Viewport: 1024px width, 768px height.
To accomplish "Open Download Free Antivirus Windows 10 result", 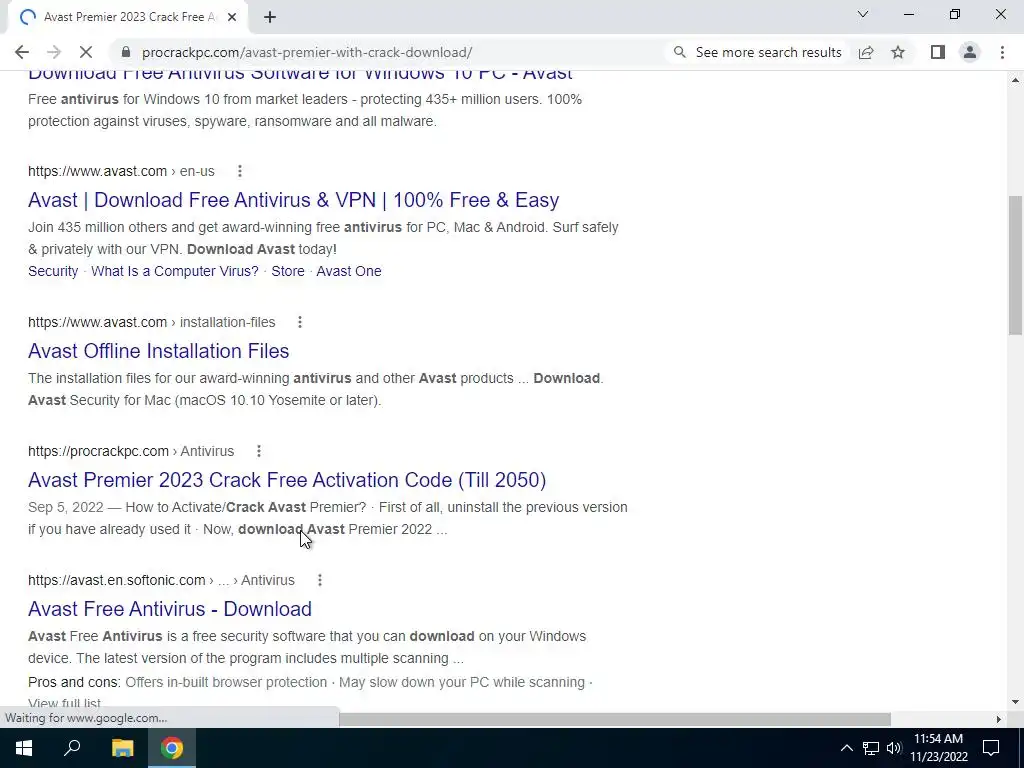I will point(300,75).
